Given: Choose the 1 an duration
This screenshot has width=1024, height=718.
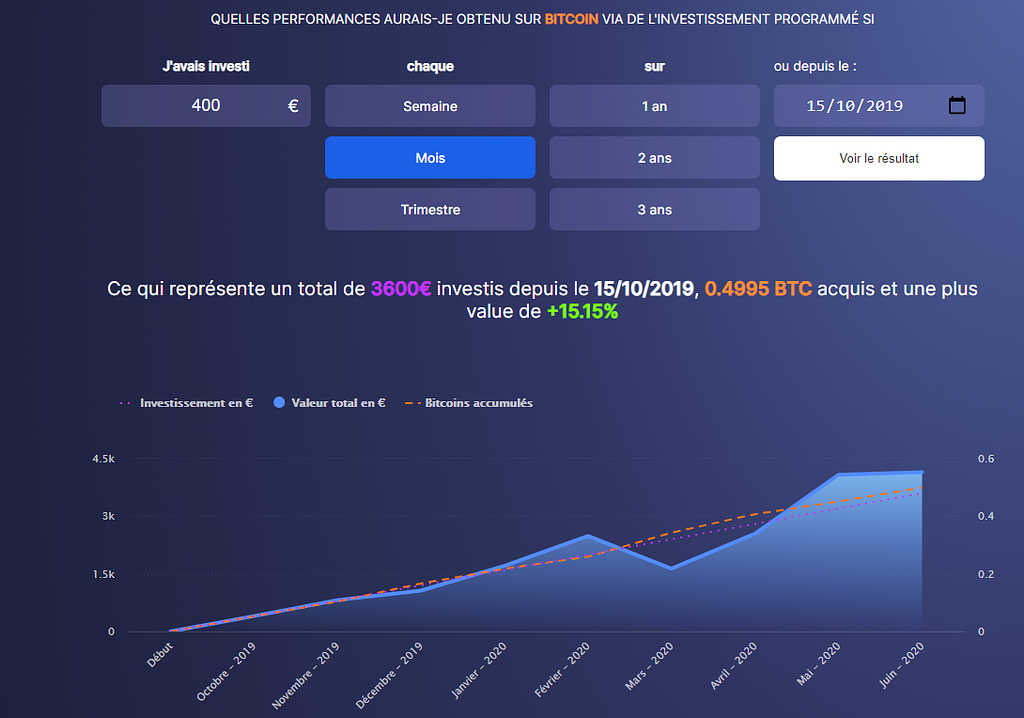Looking at the screenshot, I should click(654, 106).
